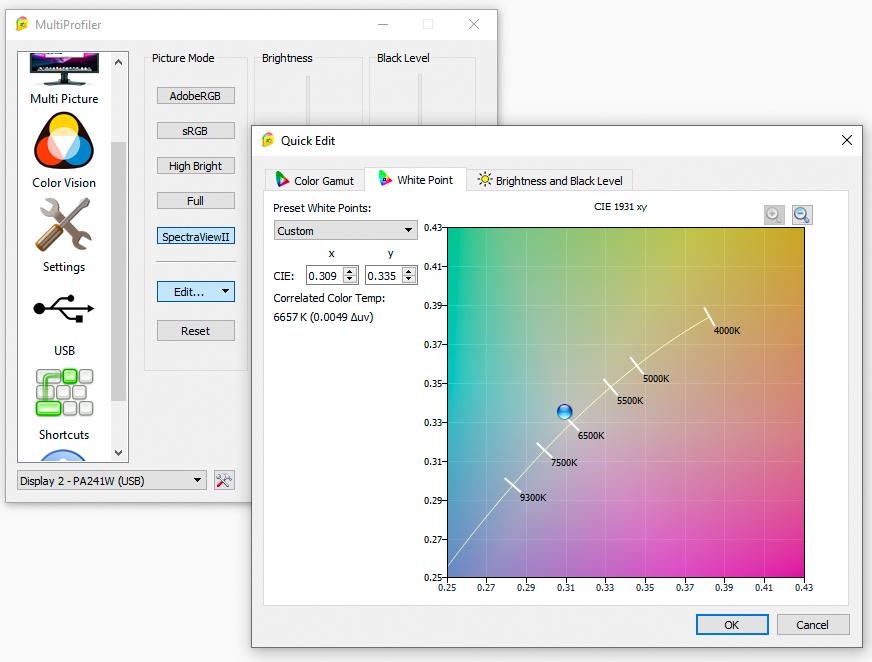Cancel the Quick Edit dialog

(x=812, y=625)
